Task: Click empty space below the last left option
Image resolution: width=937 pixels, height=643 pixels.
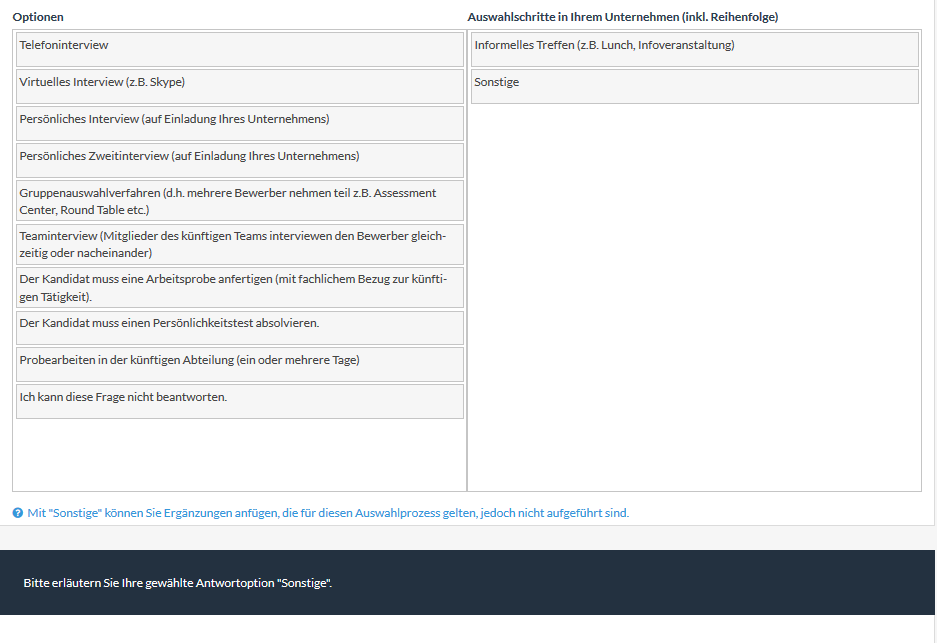Action: point(240,455)
